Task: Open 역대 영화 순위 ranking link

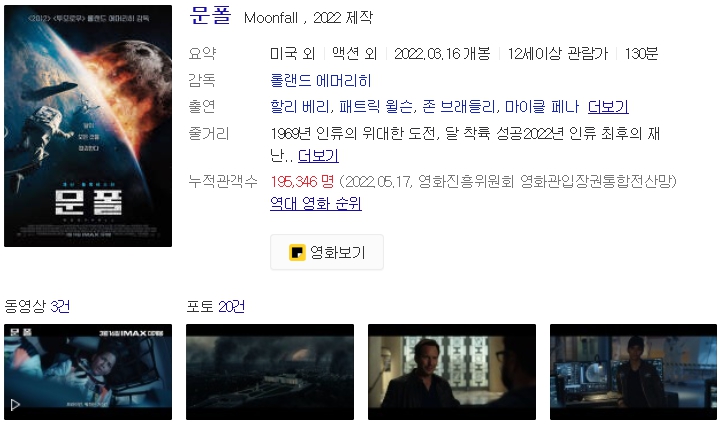Action: pyautogui.click(x=316, y=203)
